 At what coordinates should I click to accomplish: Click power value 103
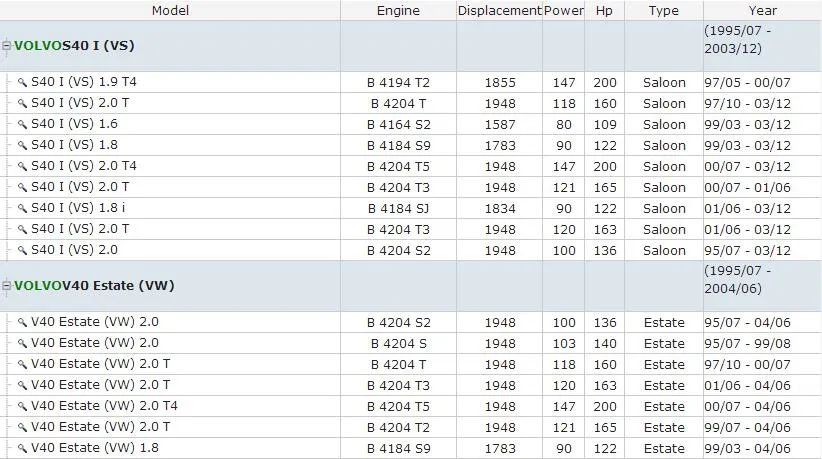tap(564, 344)
